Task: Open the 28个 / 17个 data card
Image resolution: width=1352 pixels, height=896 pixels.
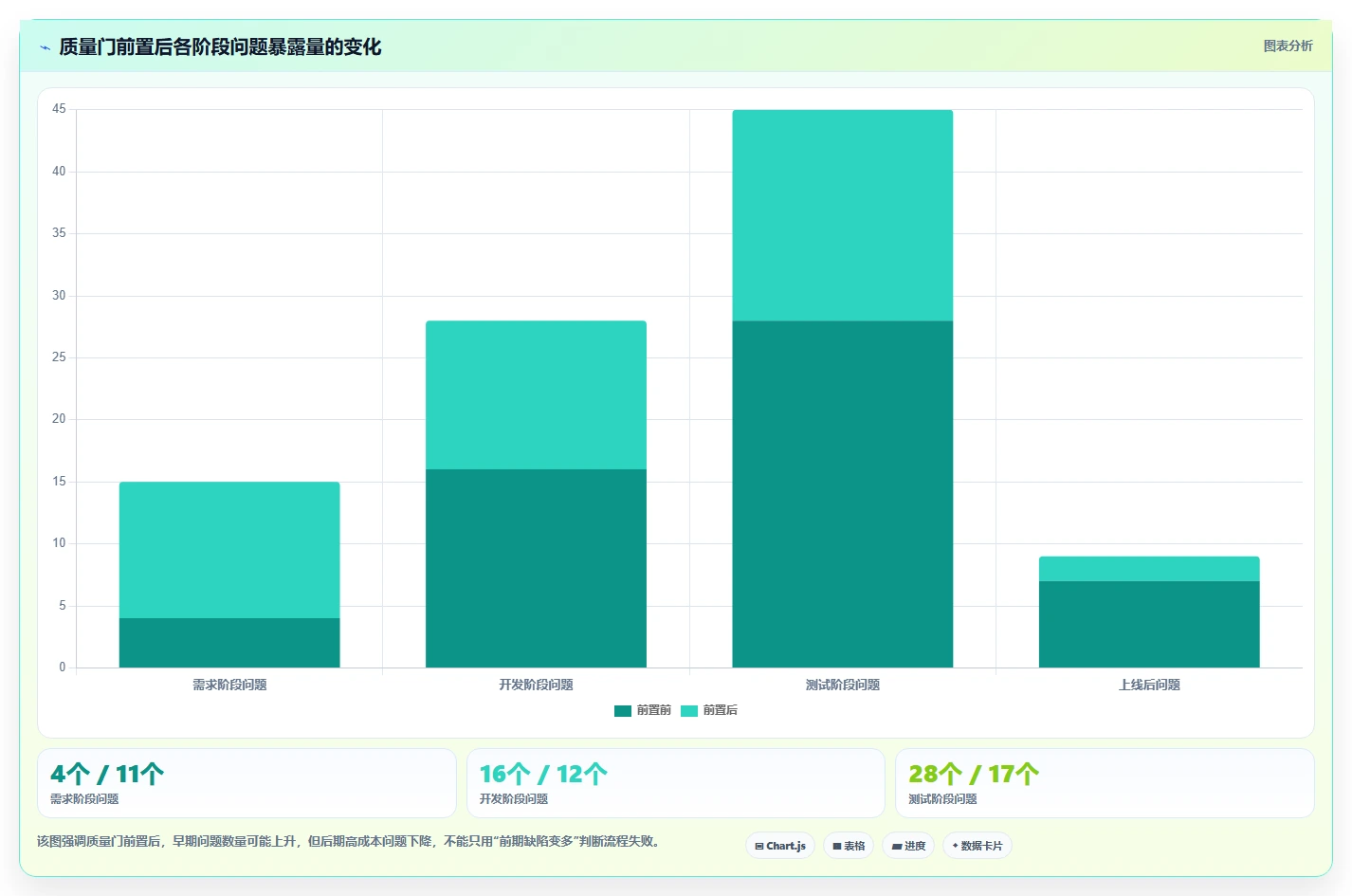Action: tap(1105, 783)
